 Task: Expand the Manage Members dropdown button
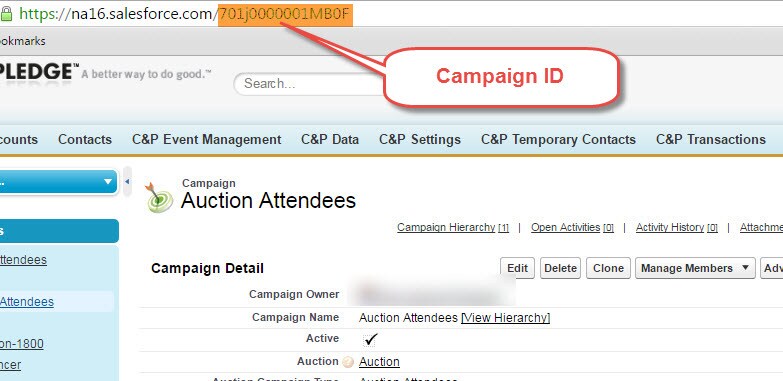coord(695,268)
